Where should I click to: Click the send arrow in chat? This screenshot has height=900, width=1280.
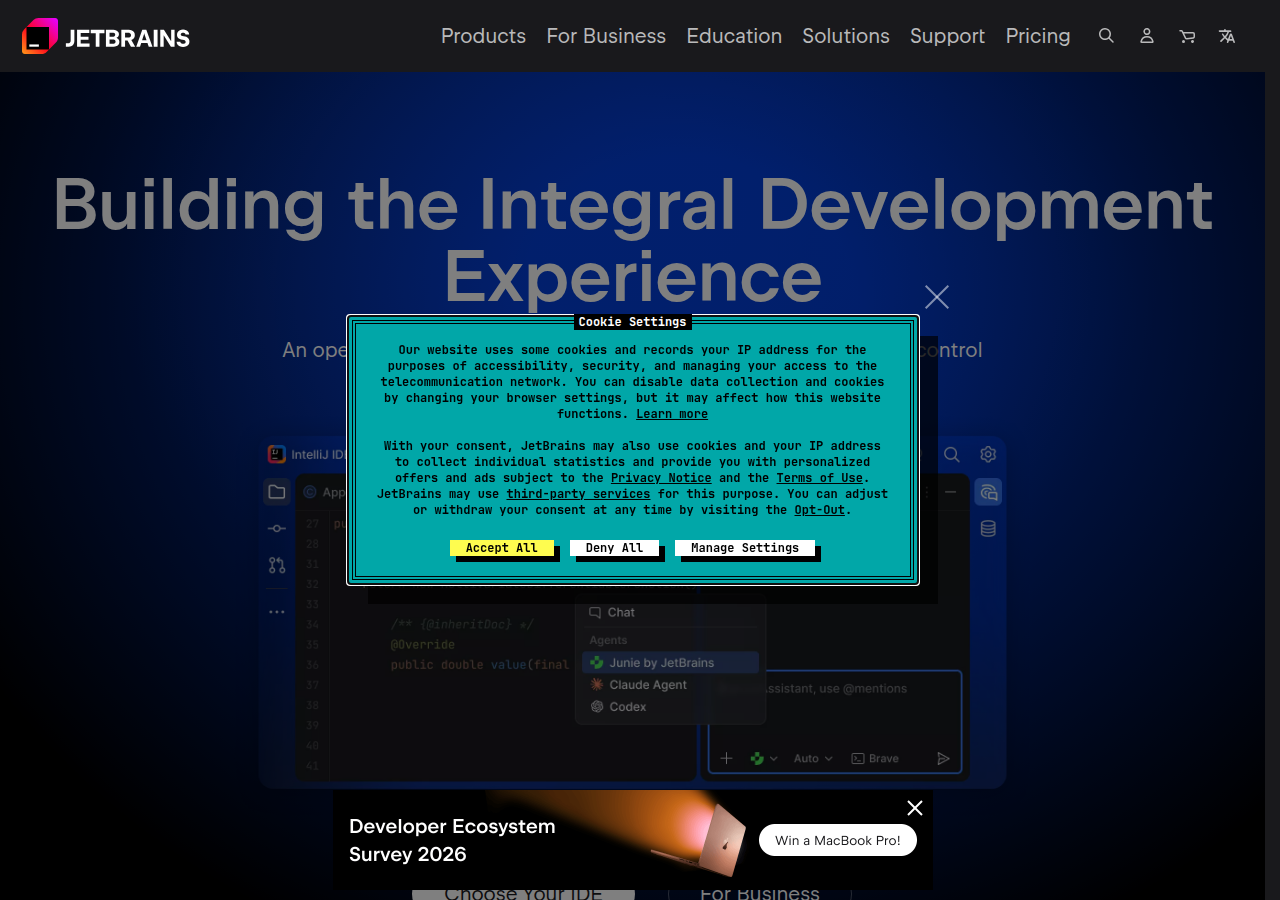click(x=943, y=759)
